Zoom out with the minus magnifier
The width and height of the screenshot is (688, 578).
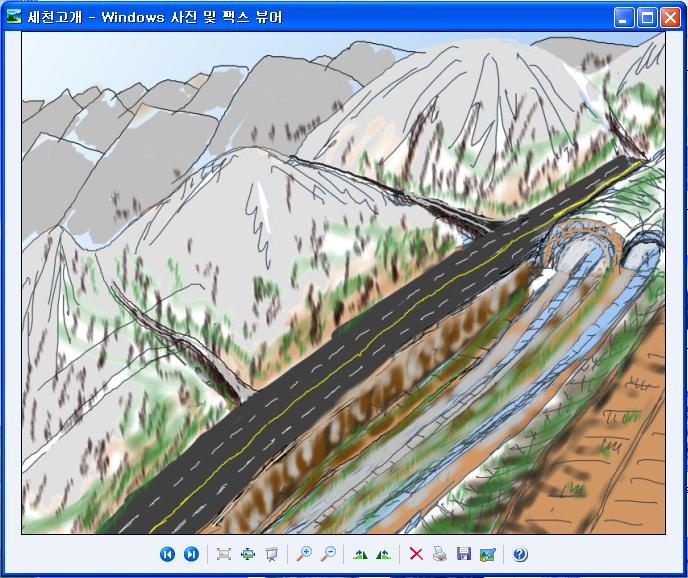[x=328, y=554]
